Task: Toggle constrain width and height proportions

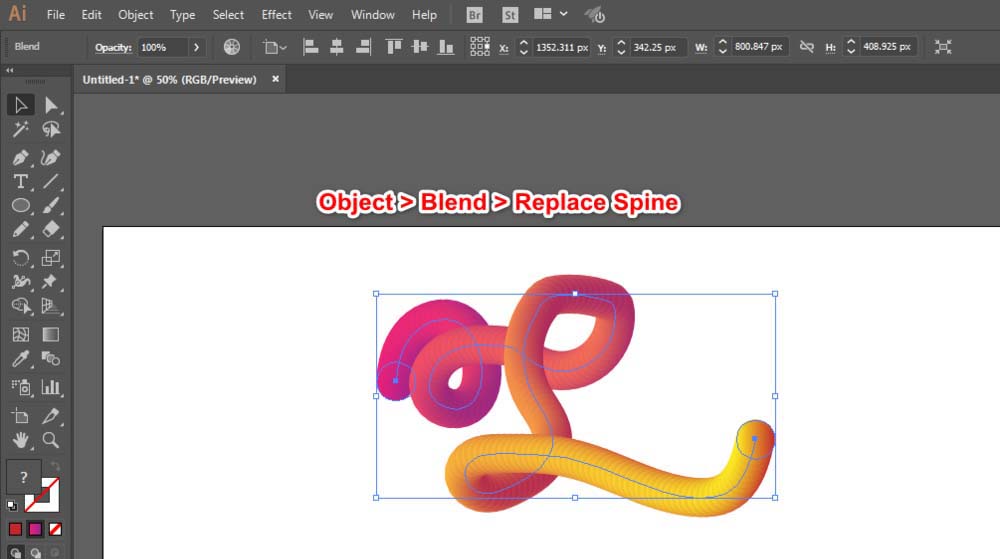Action: click(807, 47)
